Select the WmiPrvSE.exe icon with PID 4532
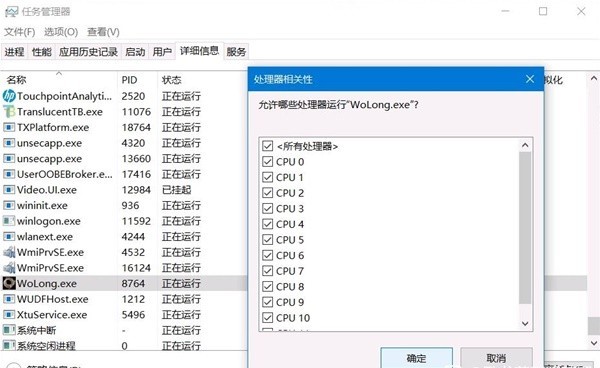This screenshot has height=368, width=600. pyautogui.click(x=9, y=252)
